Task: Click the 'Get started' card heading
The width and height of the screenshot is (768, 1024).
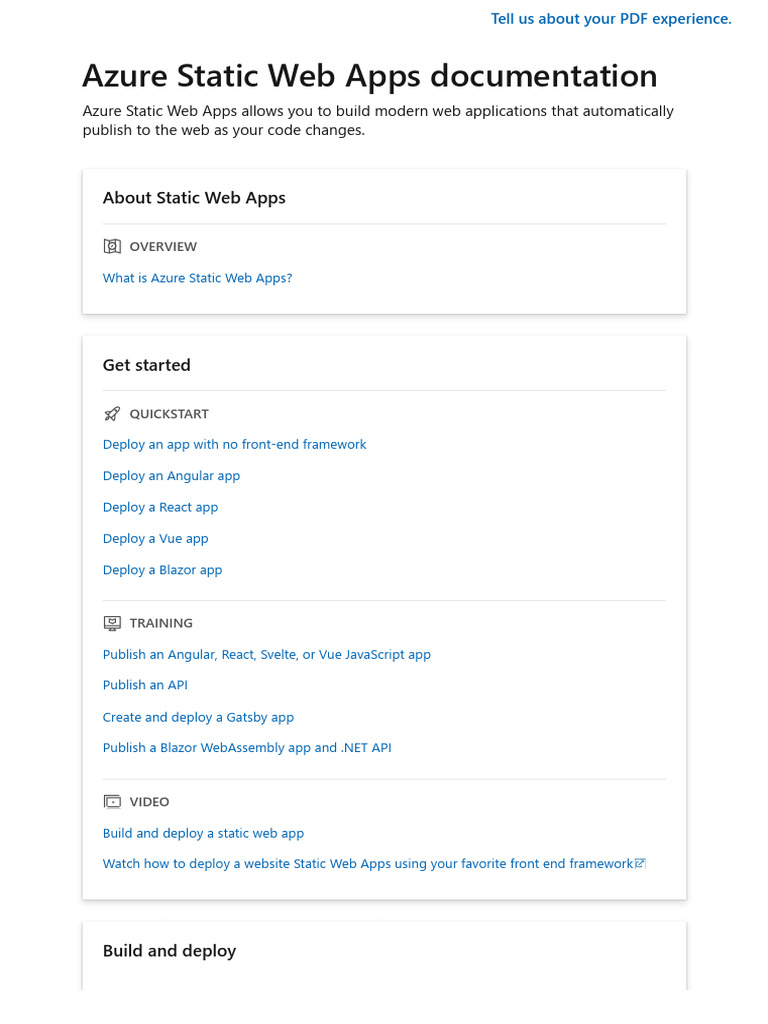Action: pyautogui.click(x=146, y=365)
